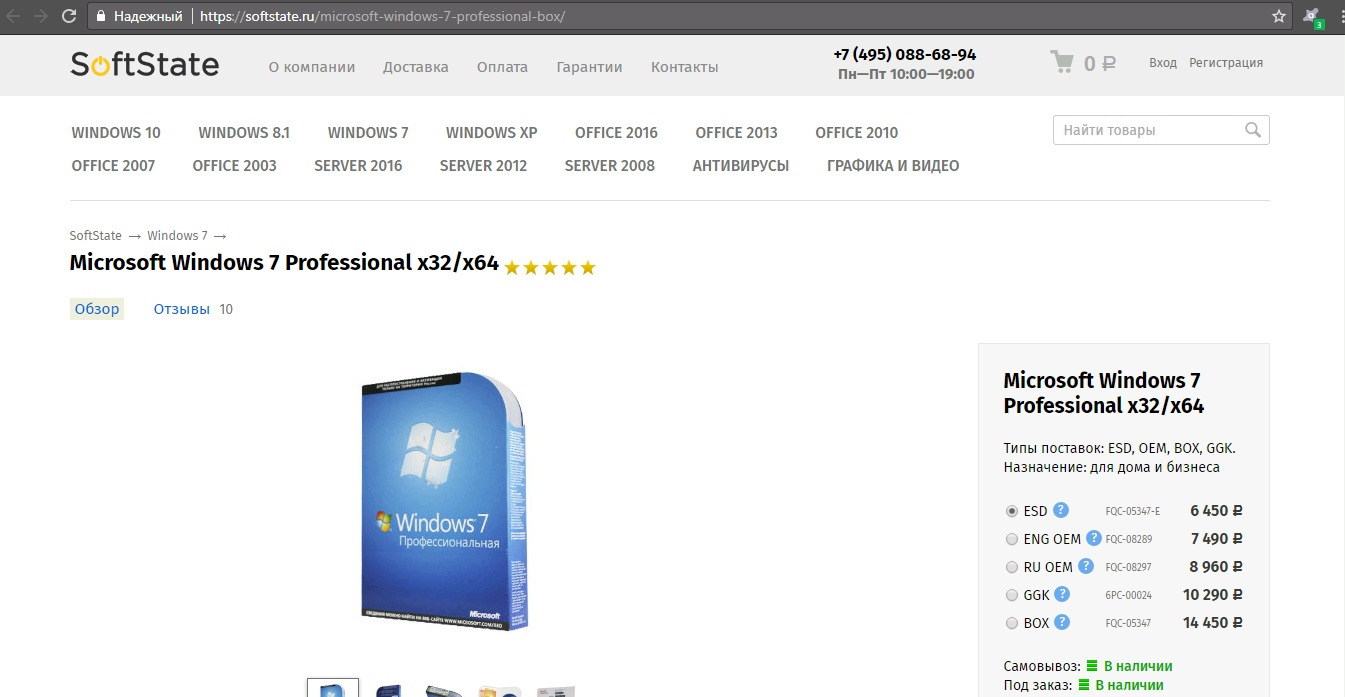Screen dimensions: 1345x697
Task: Reload the page with the browser refresh icon
Action: tap(68, 16)
